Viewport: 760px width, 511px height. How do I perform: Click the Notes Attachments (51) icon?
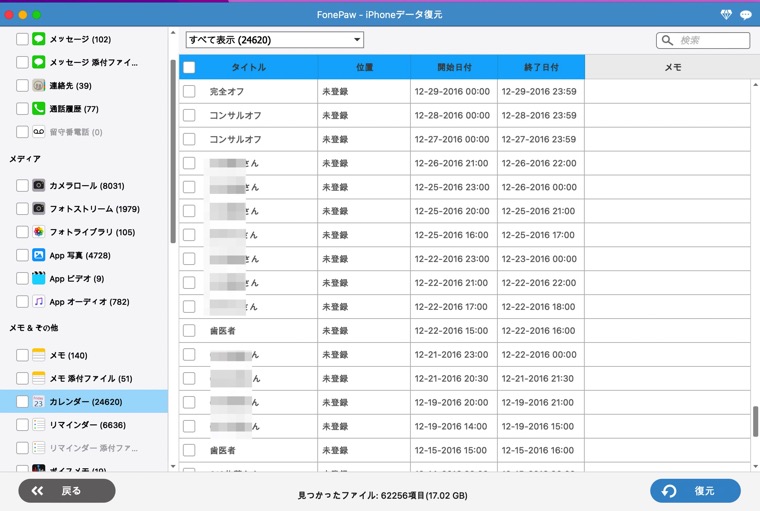(x=39, y=378)
